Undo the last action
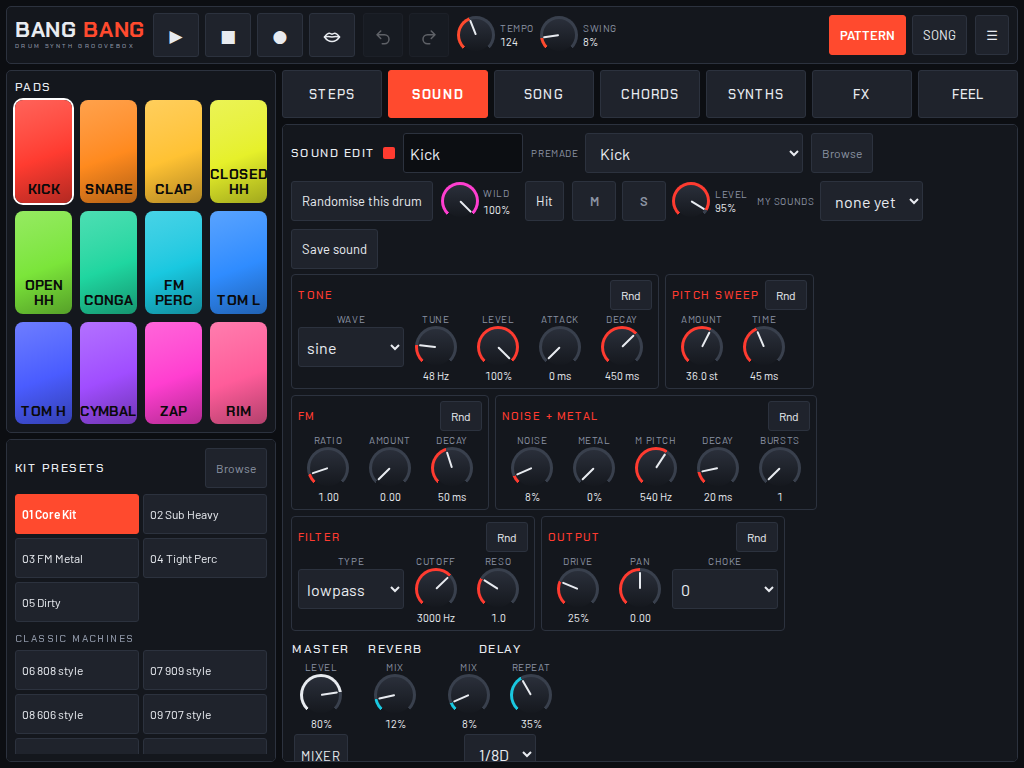Screen dimensions: 1024x768 383,35
